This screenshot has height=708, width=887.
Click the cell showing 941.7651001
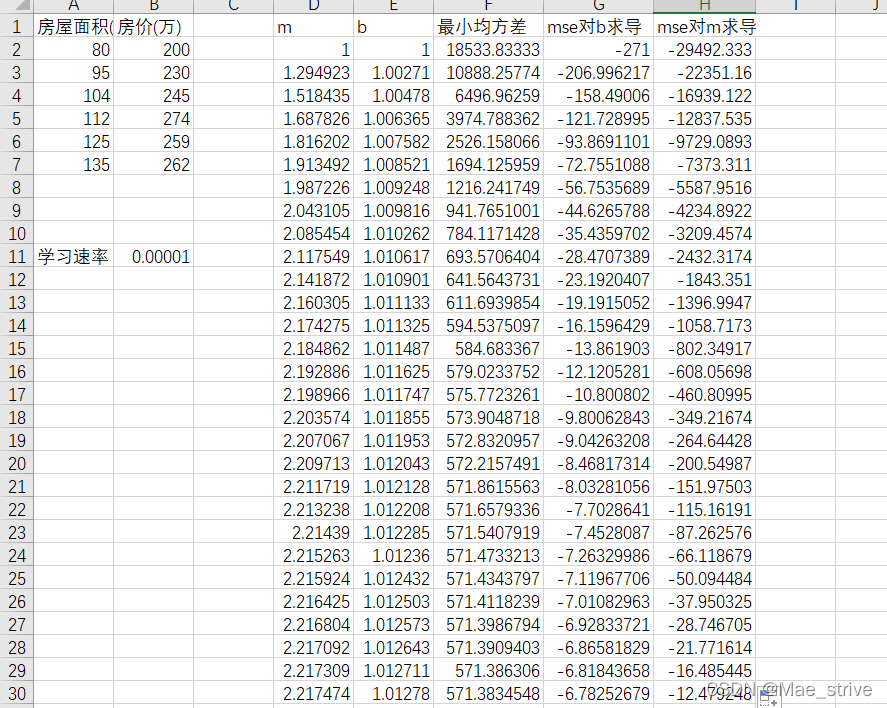[x=489, y=211]
